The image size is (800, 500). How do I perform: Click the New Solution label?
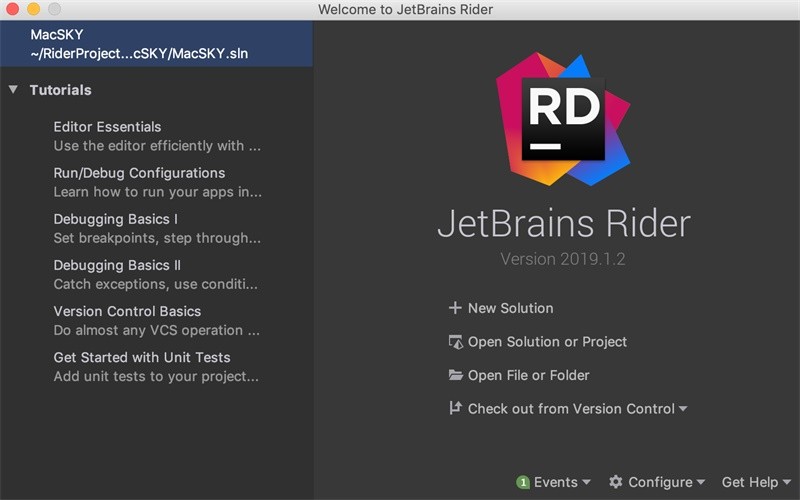pyautogui.click(x=511, y=308)
